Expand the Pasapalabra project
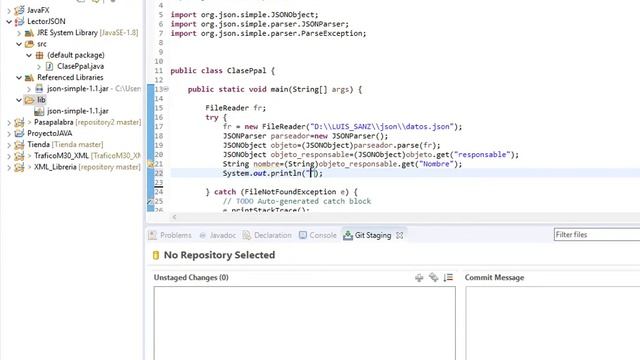The height and width of the screenshot is (360, 640). (x=9, y=122)
